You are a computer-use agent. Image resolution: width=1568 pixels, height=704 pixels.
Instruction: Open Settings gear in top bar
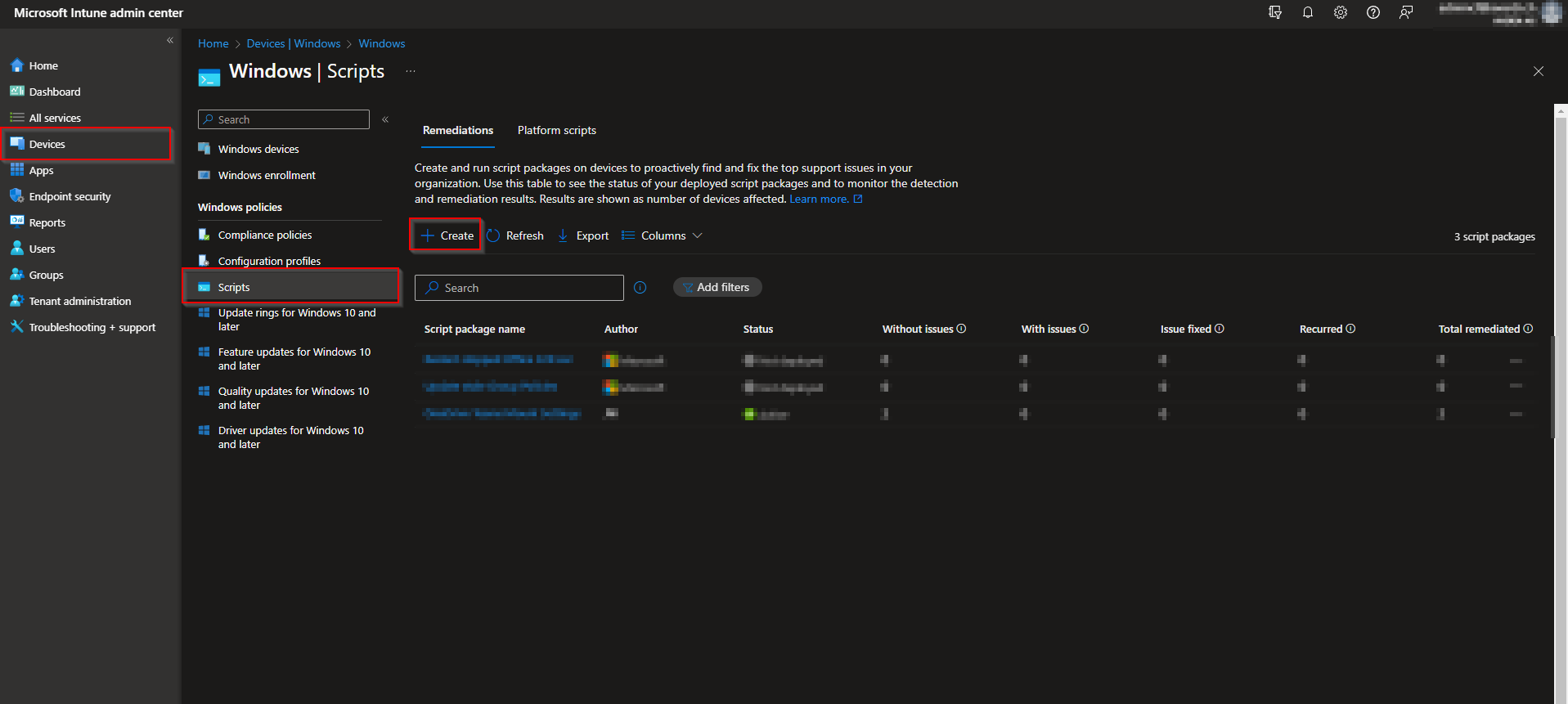point(1341,12)
